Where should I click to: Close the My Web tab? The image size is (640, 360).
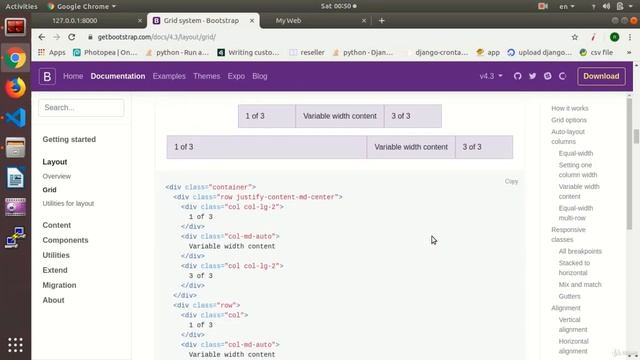pyautogui.click(x=364, y=20)
